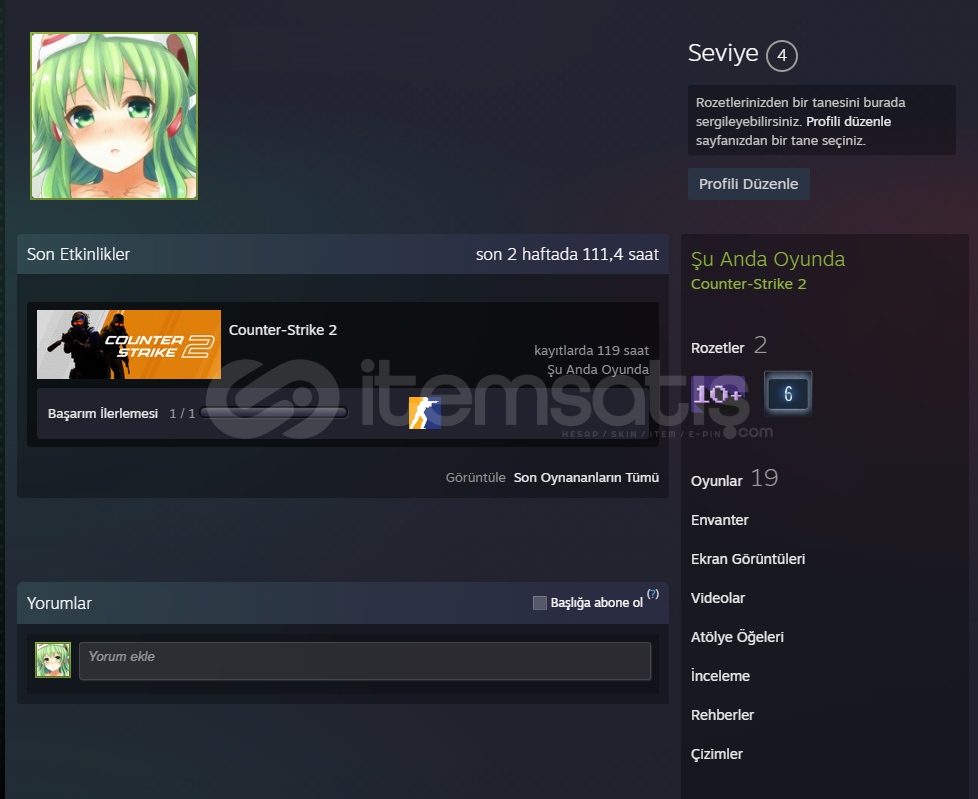Screen dimensions: 978x799
Task: Follow the 'Profili düzenle' link in badge hint
Action: pyautogui.click(x=848, y=122)
